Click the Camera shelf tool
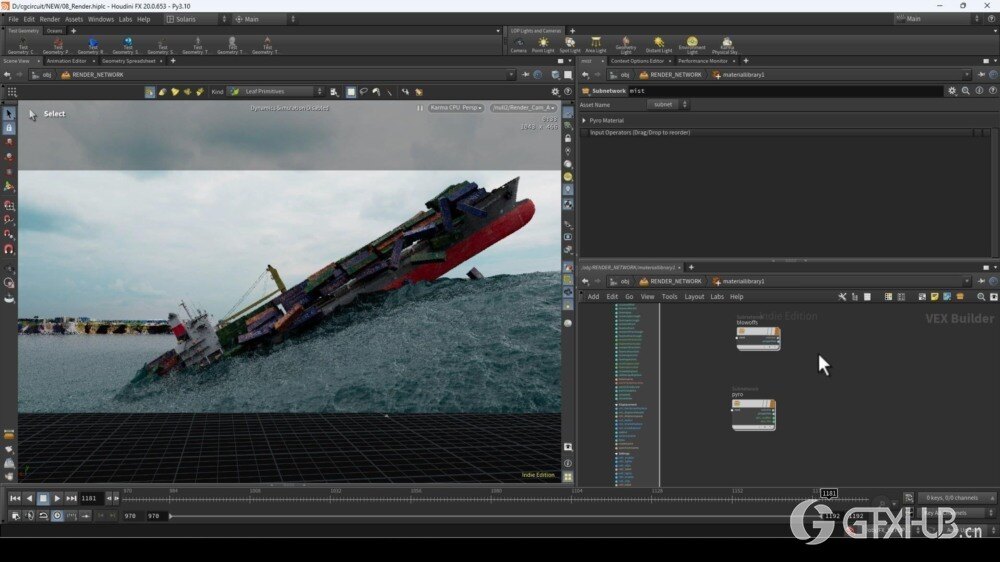Image resolution: width=1000 pixels, height=562 pixels. tap(518, 44)
